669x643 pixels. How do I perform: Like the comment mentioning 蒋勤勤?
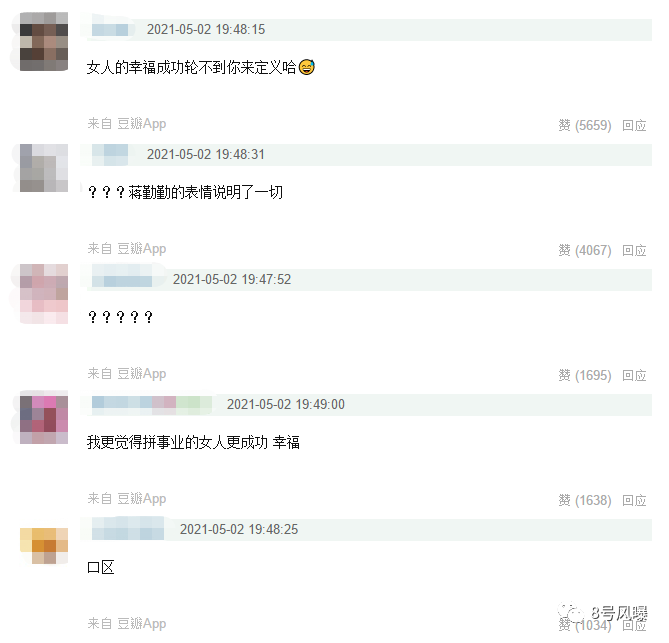pos(585,250)
